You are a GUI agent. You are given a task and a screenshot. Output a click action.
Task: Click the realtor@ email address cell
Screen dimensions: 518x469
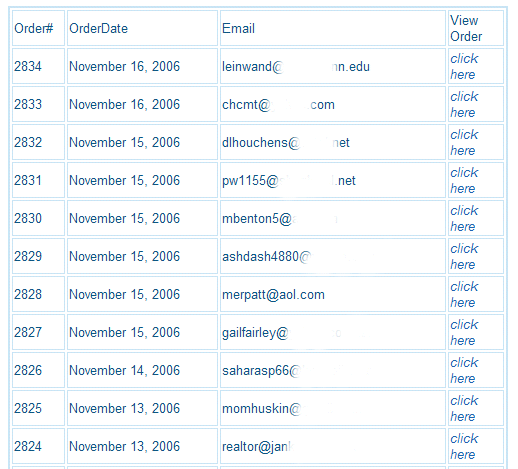(x=333, y=446)
